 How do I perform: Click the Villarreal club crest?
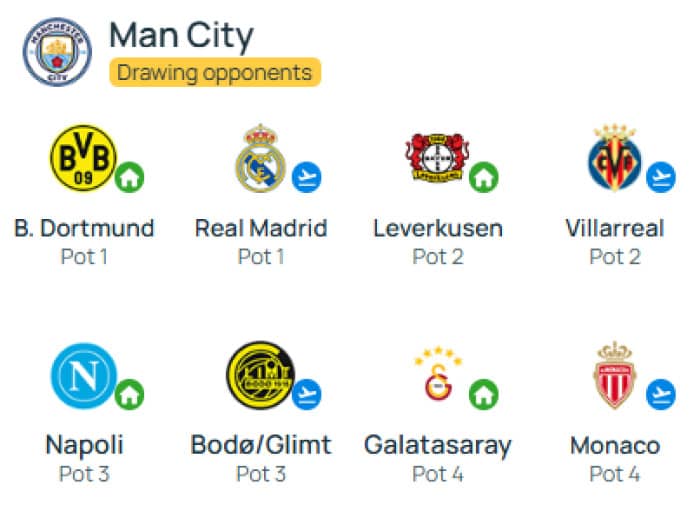(x=614, y=158)
